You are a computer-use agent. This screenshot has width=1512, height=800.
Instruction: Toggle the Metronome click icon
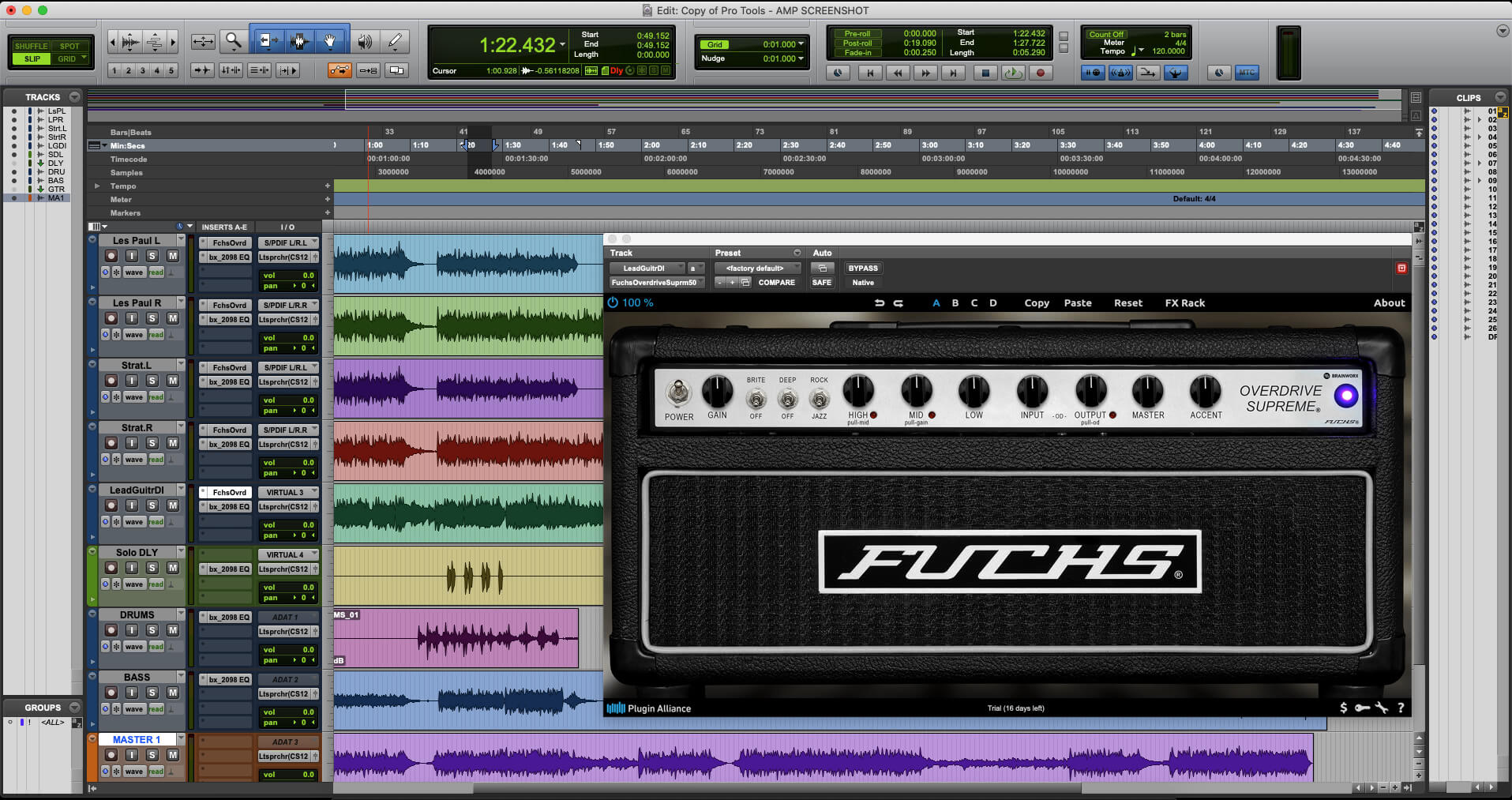pyautogui.click(x=1120, y=73)
